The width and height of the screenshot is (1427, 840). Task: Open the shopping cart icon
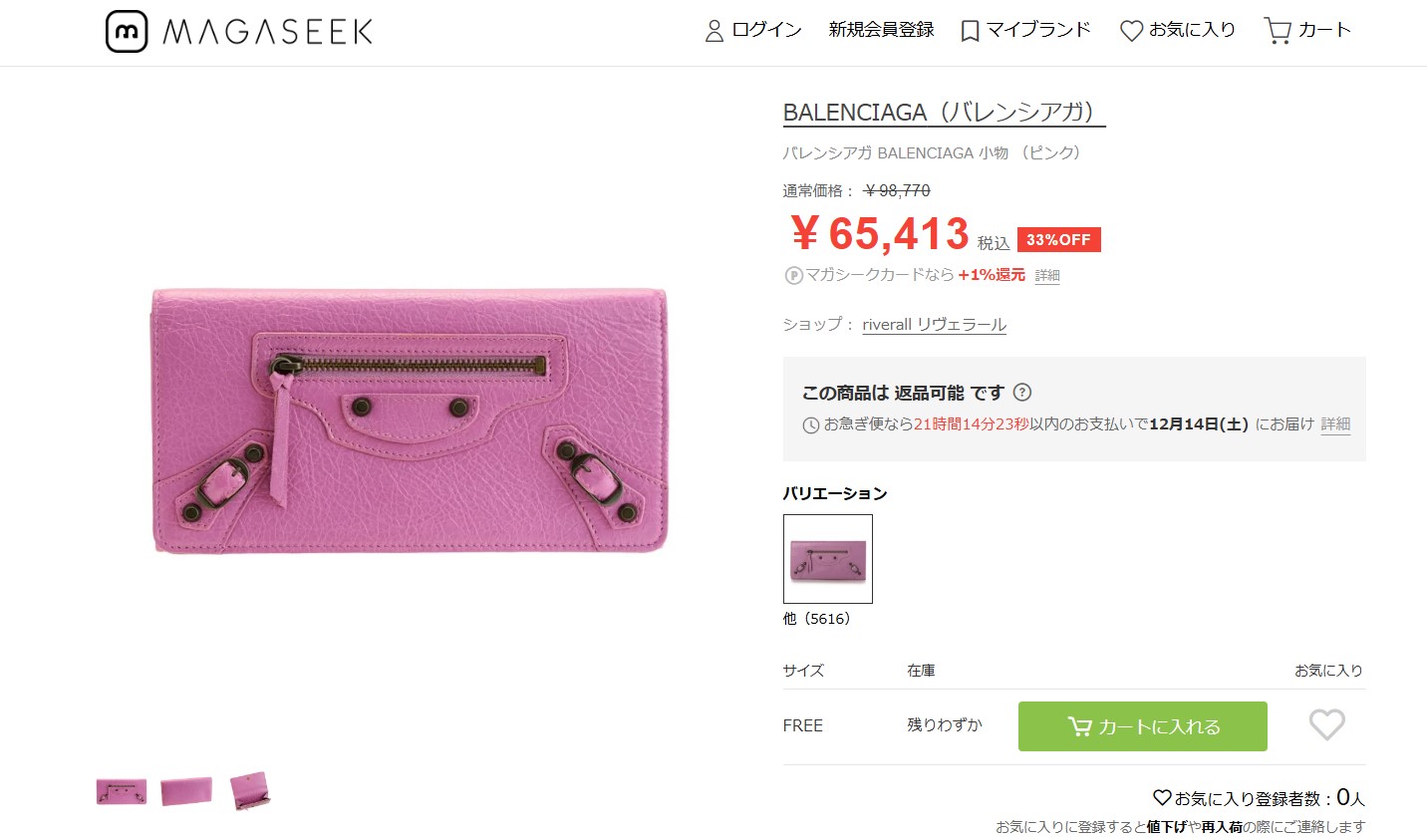1277,31
